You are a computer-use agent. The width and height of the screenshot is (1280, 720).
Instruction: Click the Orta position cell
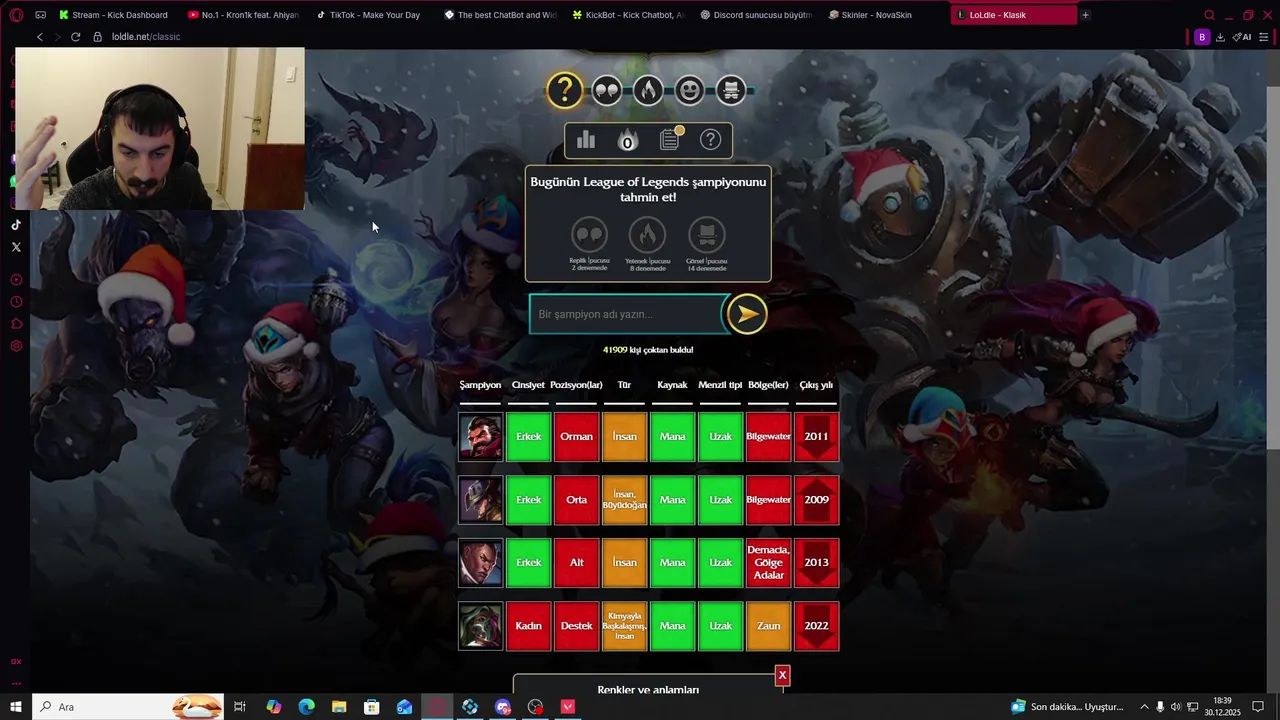(x=576, y=500)
